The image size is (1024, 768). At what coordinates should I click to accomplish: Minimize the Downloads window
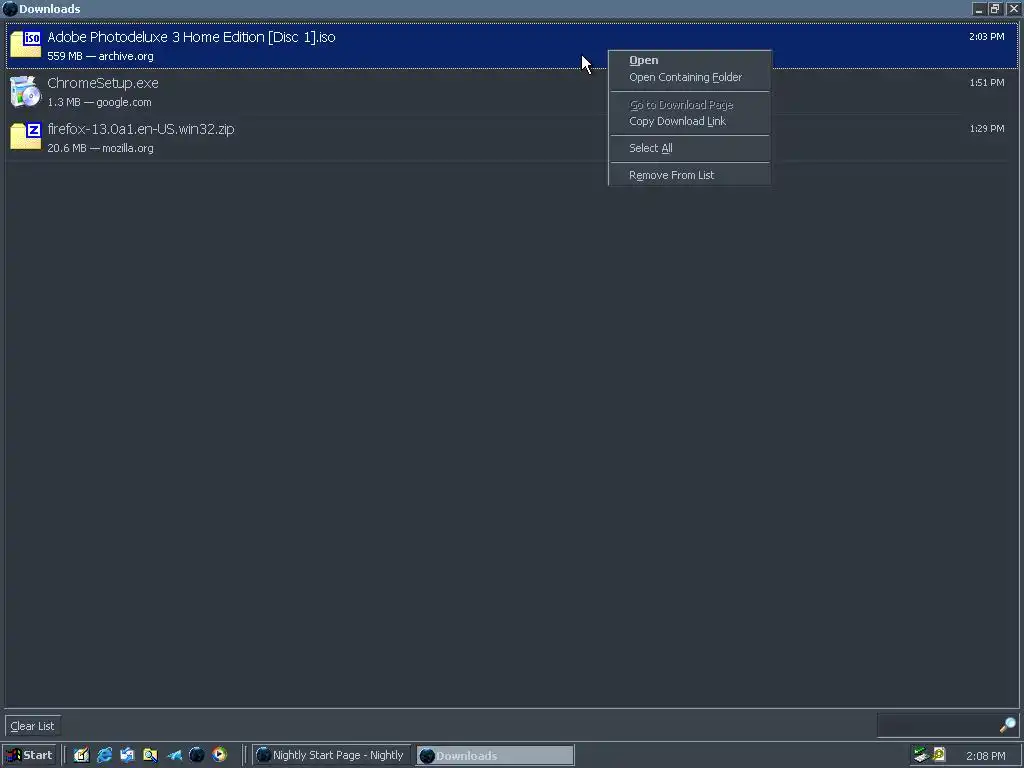click(978, 9)
